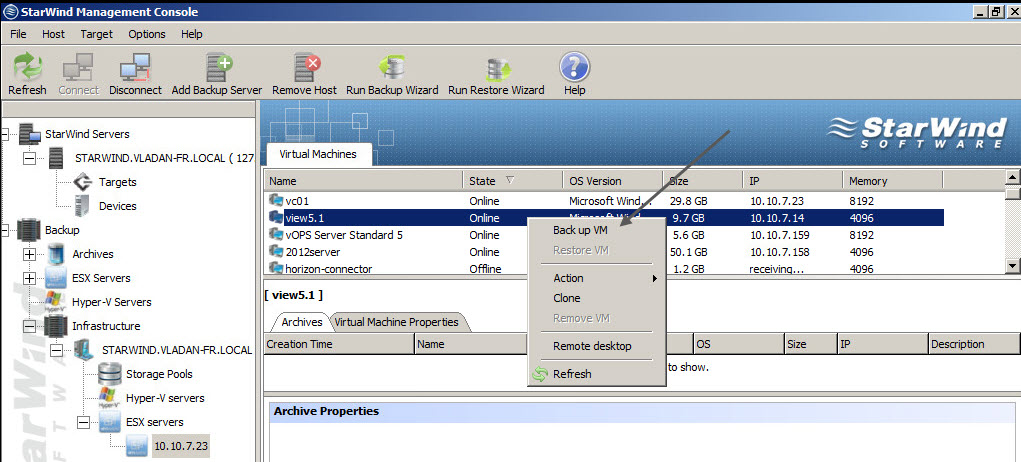Select the vc01 virtual machine row
Image resolution: width=1021 pixels, height=462 pixels.
[x=297, y=200]
